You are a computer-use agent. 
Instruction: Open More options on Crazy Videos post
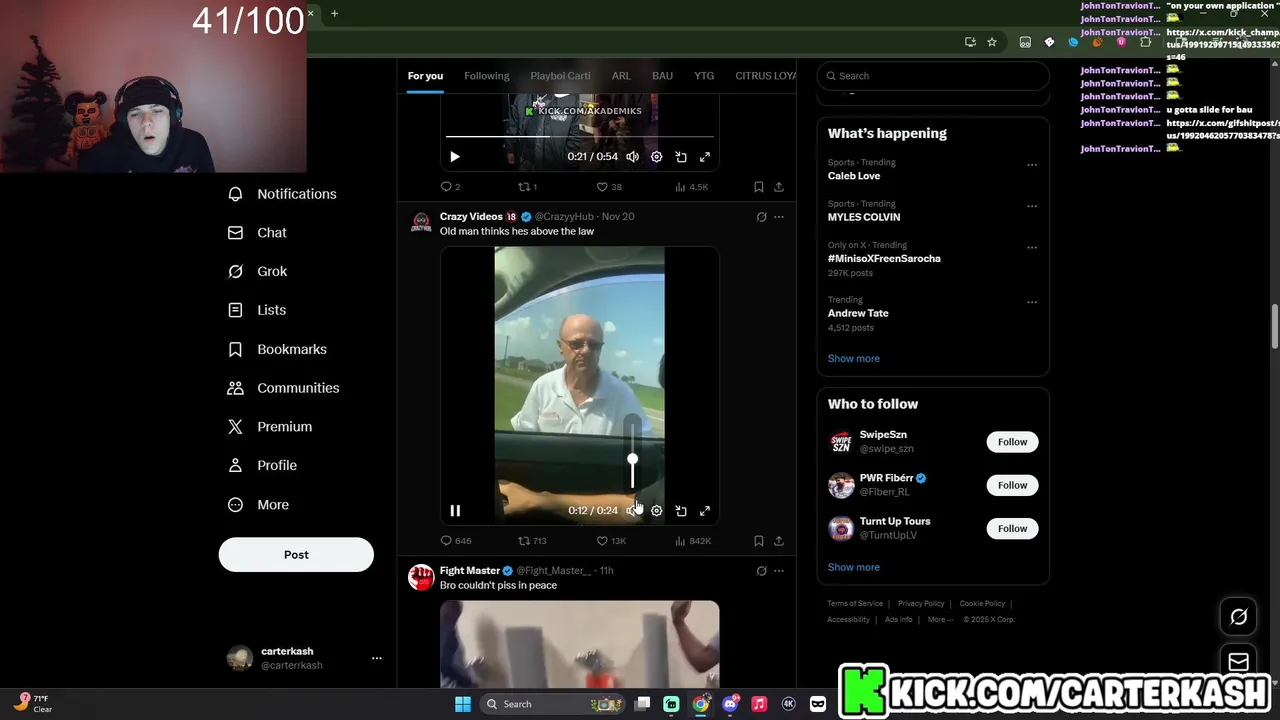(779, 217)
